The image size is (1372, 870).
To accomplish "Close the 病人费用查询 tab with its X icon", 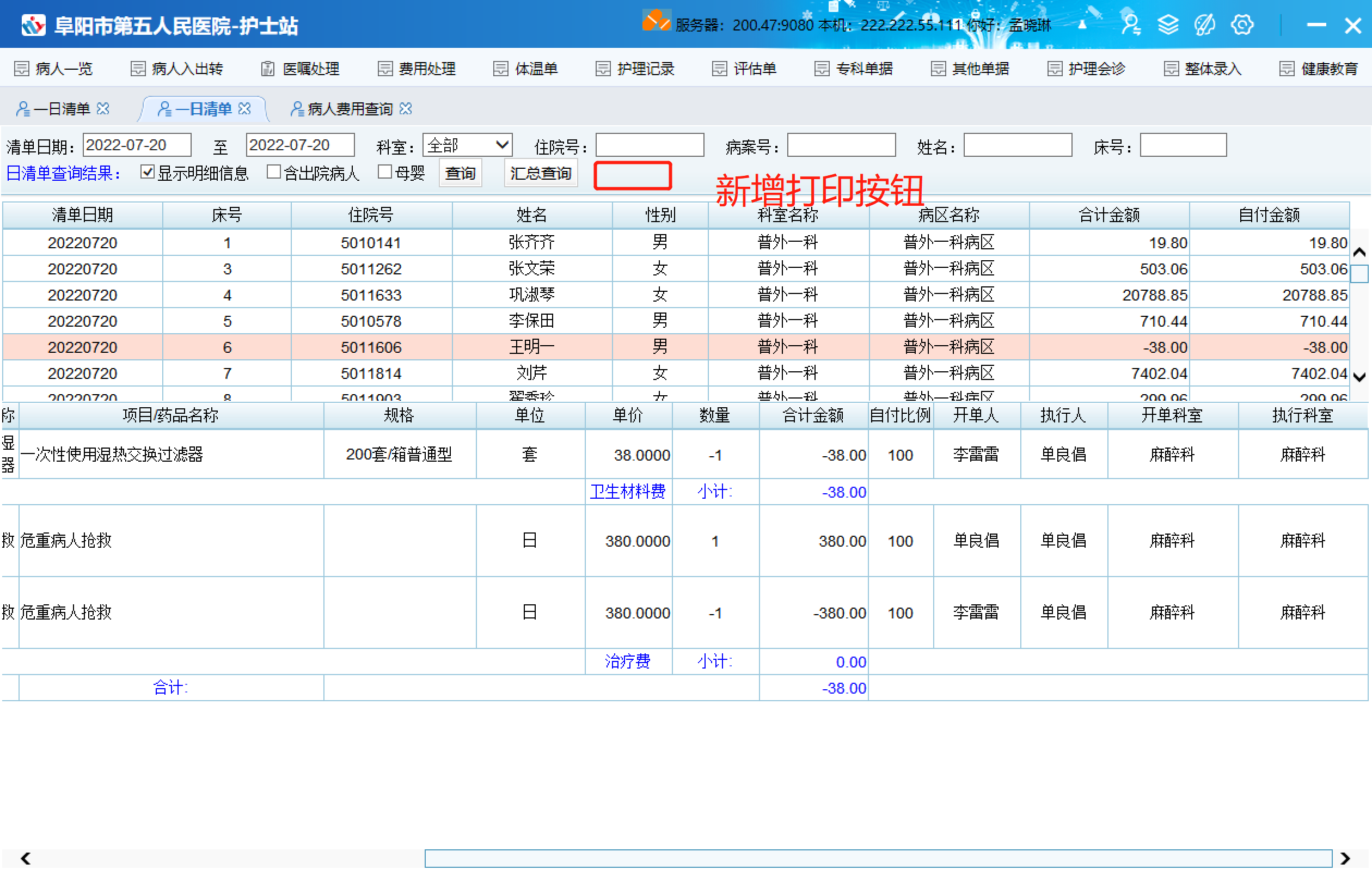I will pyautogui.click(x=406, y=108).
